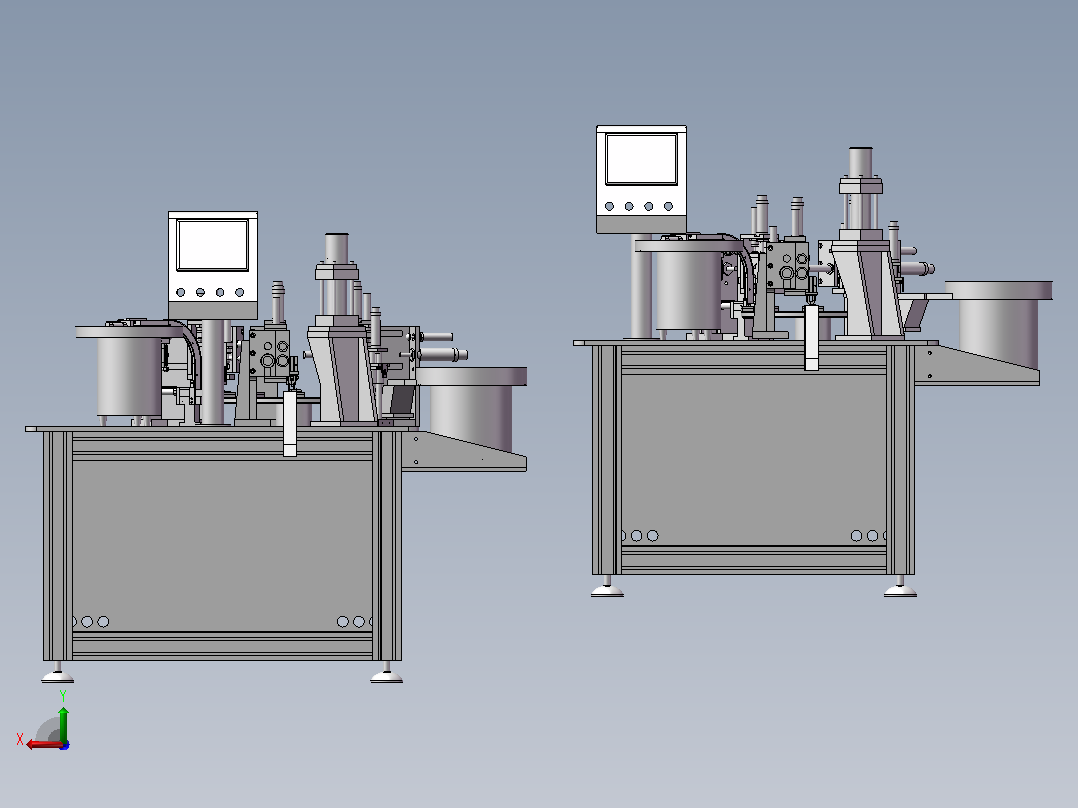Select the top press cylinder of the right machine

pos(861,164)
